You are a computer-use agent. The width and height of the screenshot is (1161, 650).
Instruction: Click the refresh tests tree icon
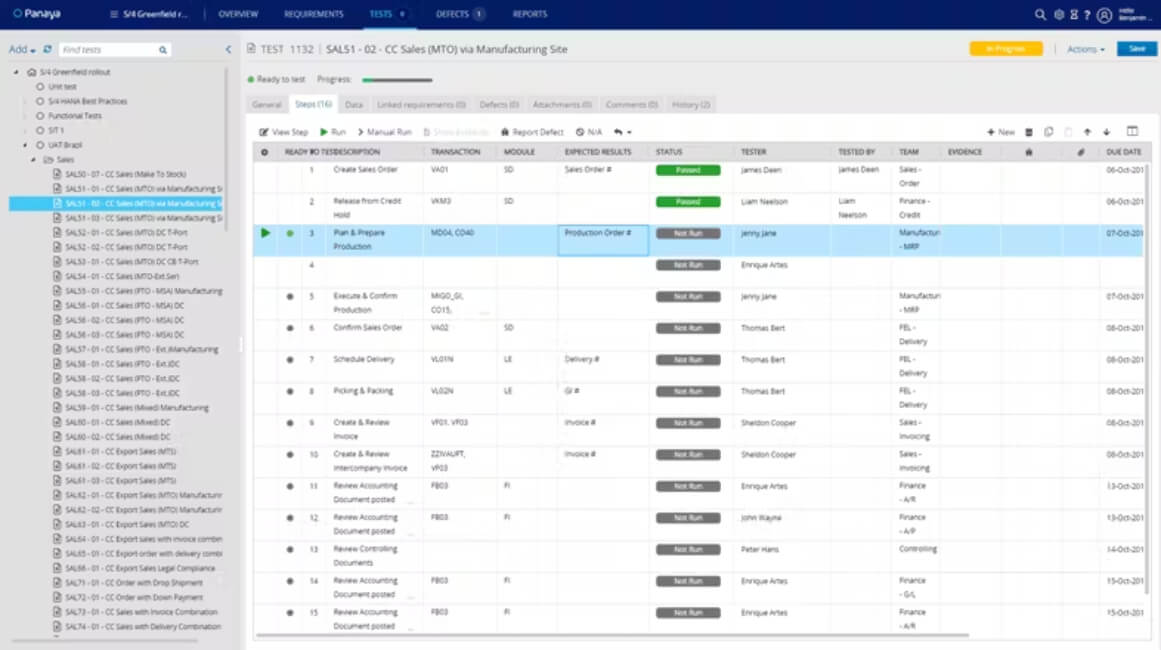(x=47, y=49)
